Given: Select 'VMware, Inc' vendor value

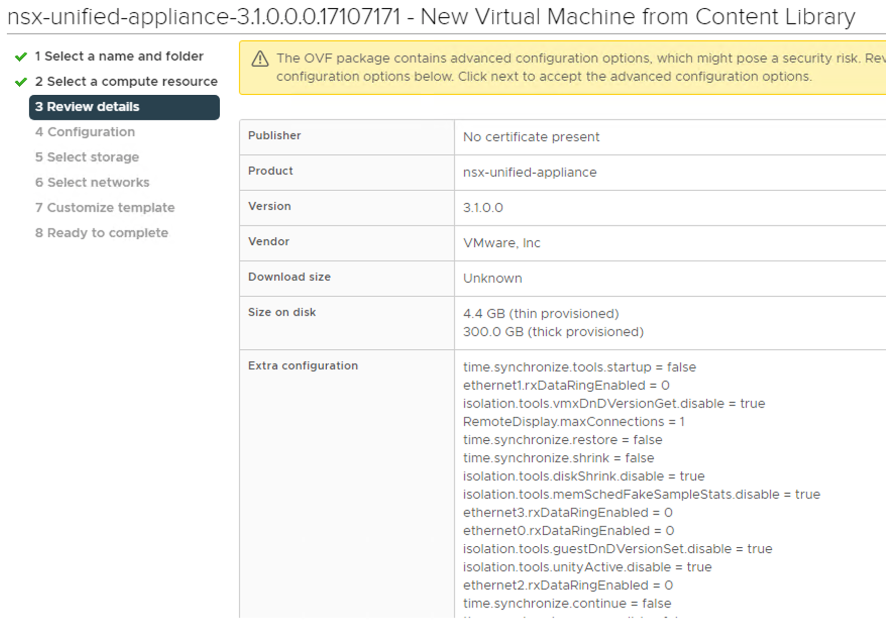Looking at the screenshot, I should click(x=502, y=243).
